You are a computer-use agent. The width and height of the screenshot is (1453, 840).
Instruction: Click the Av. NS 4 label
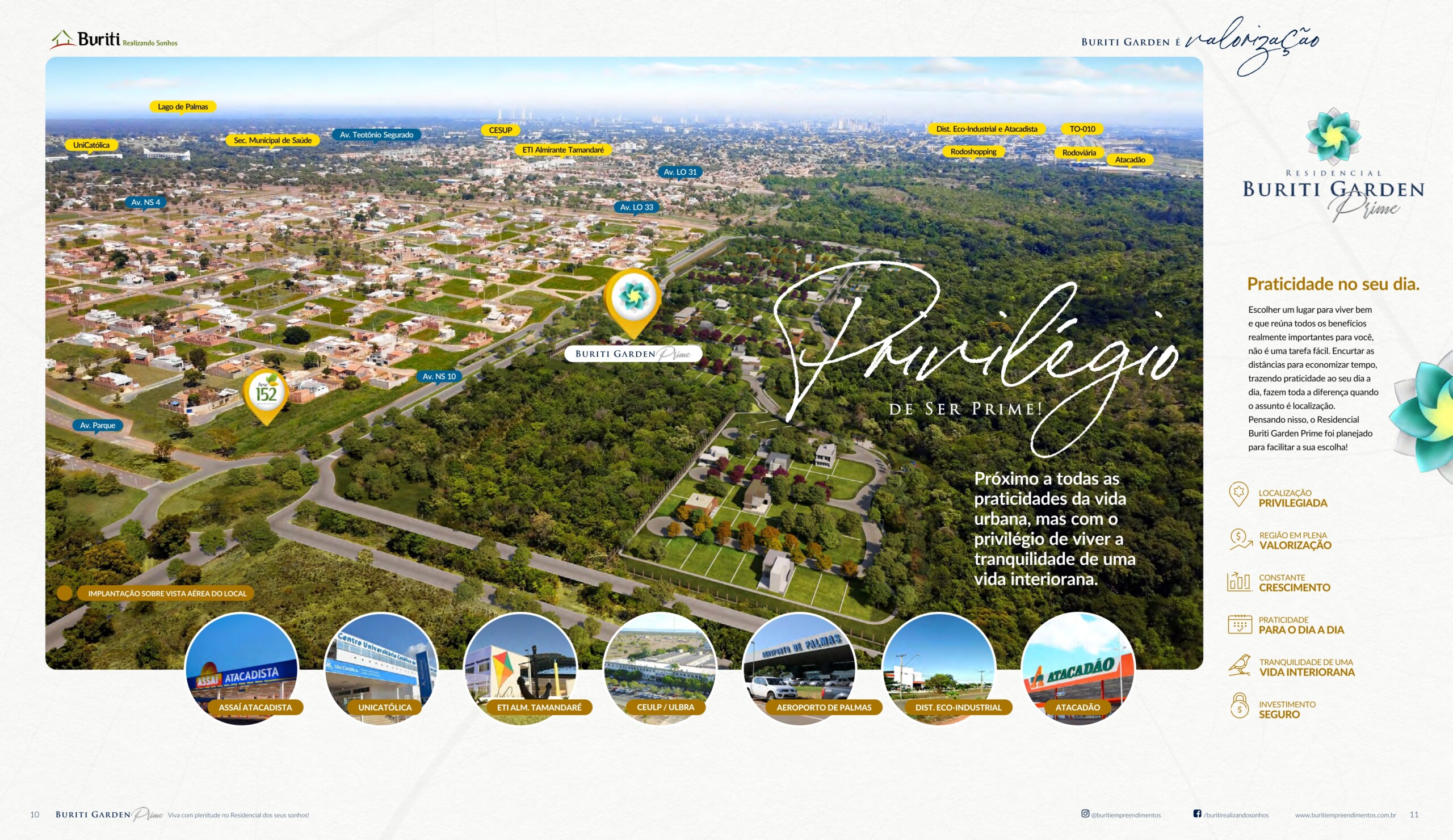146,203
